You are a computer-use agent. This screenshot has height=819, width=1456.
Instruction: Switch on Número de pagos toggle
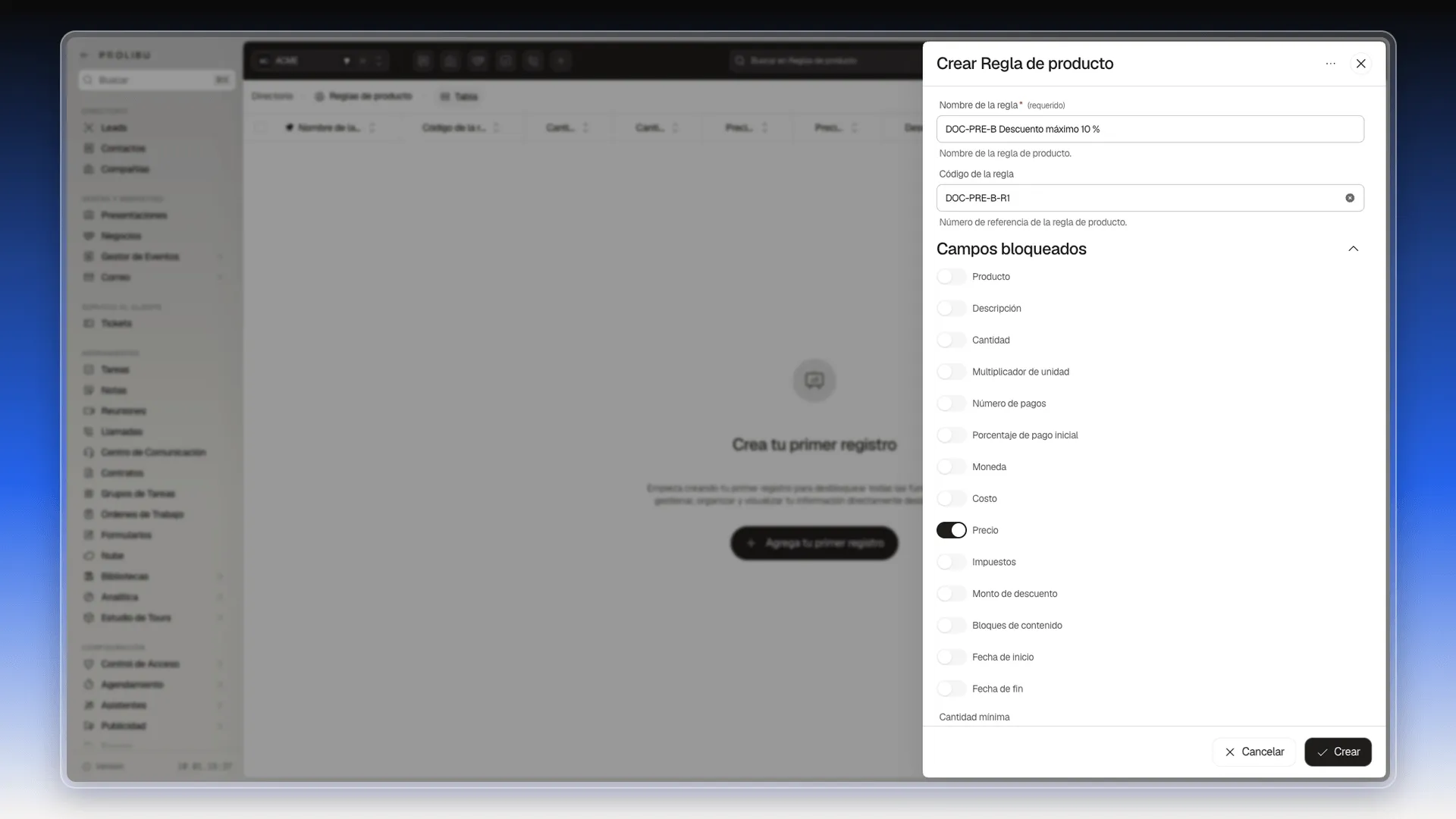tap(951, 403)
